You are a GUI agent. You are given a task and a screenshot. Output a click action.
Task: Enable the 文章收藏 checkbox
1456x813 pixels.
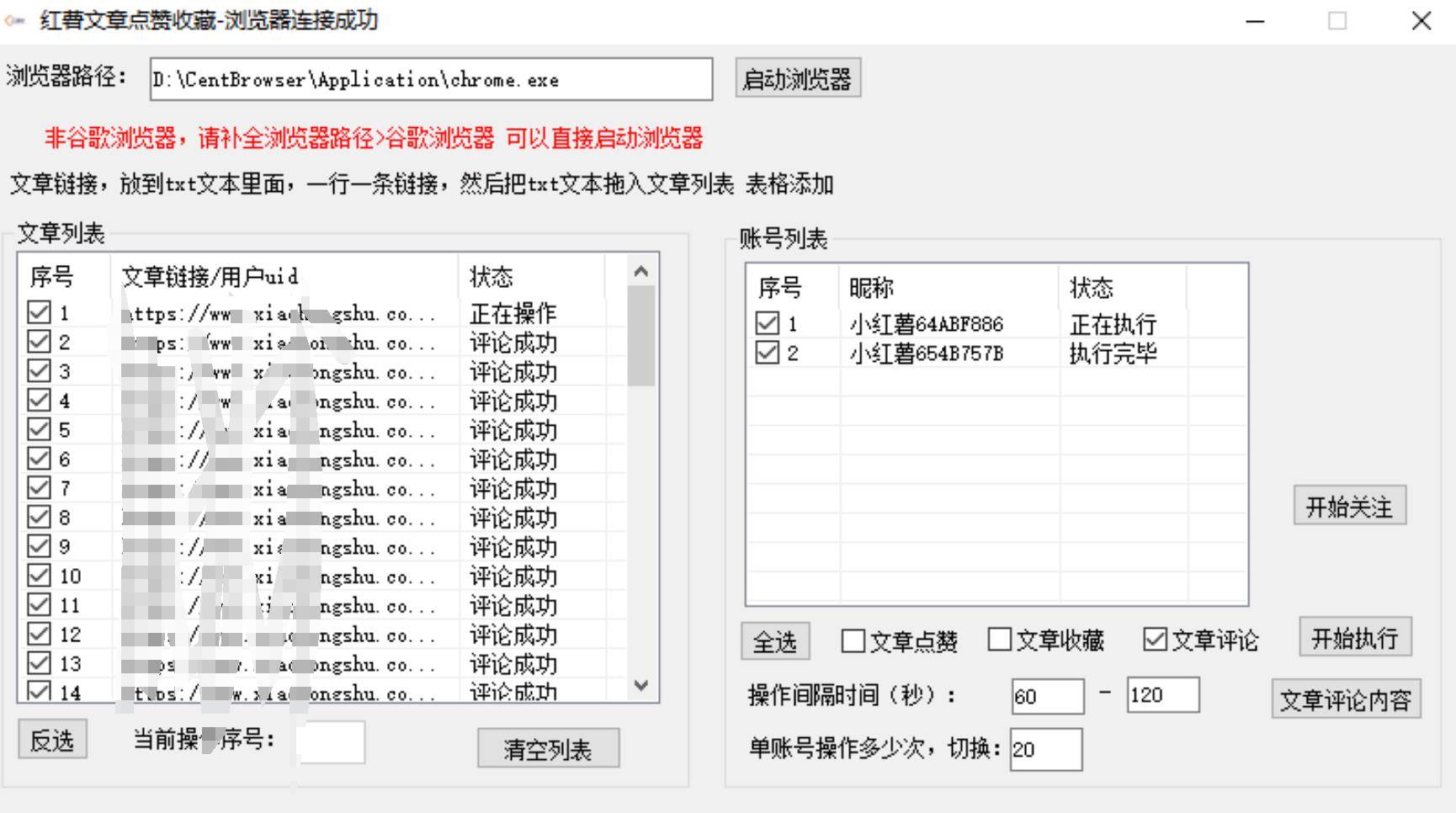coord(1000,640)
